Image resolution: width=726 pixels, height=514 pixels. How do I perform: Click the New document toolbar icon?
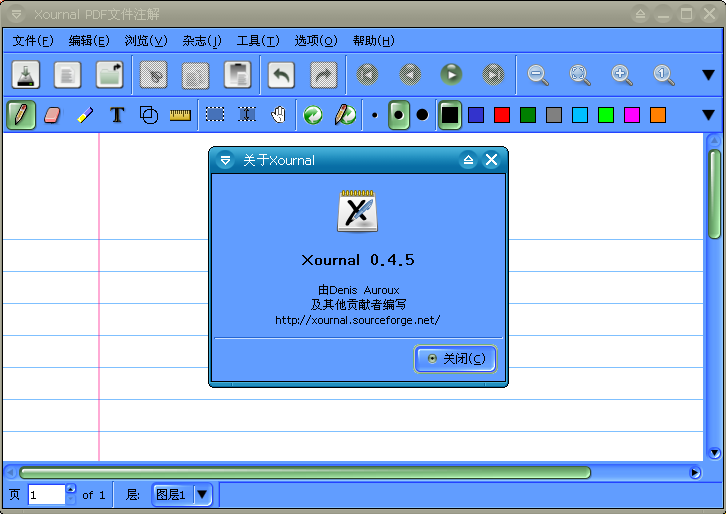(68, 75)
